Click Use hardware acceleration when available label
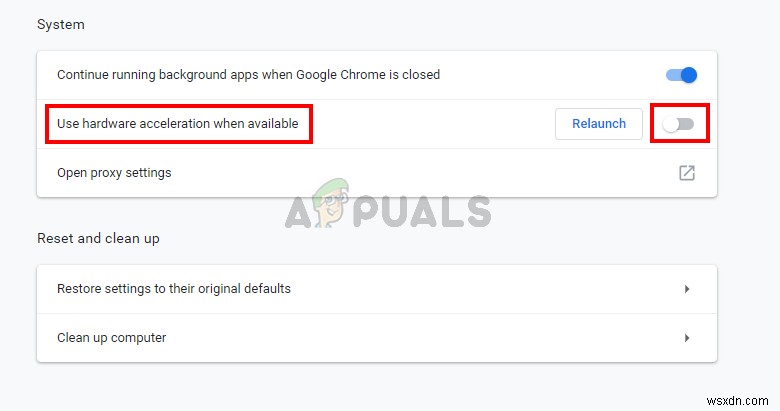Image resolution: width=780 pixels, height=411 pixels. tap(178, 124)
